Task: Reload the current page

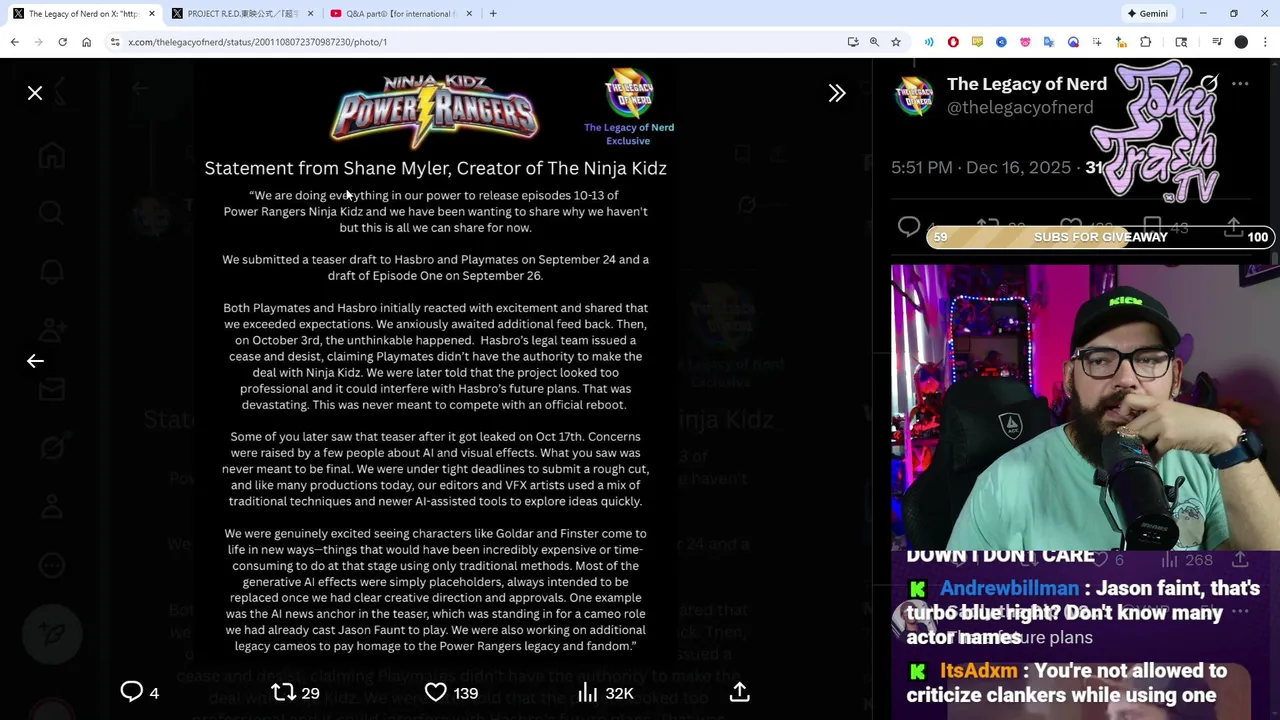Action: [62, 42]
